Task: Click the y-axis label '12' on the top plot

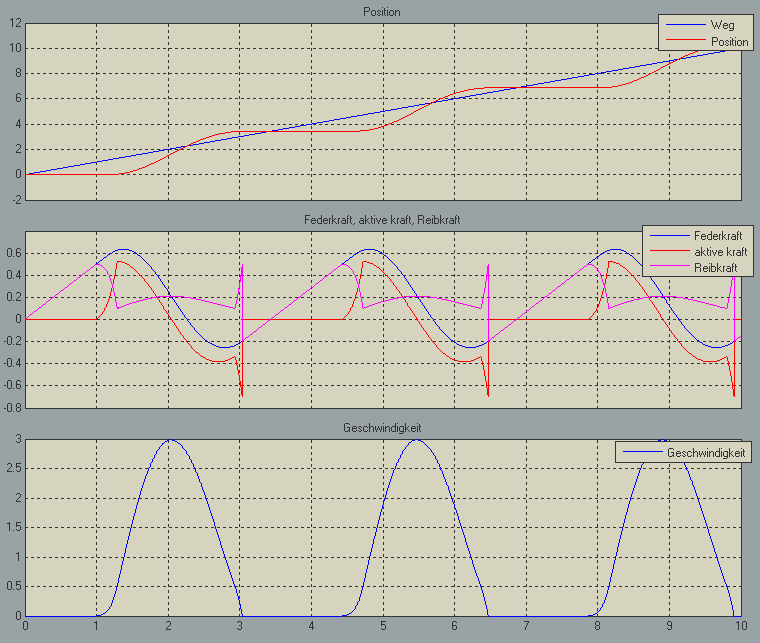Action: coord(16,23)
